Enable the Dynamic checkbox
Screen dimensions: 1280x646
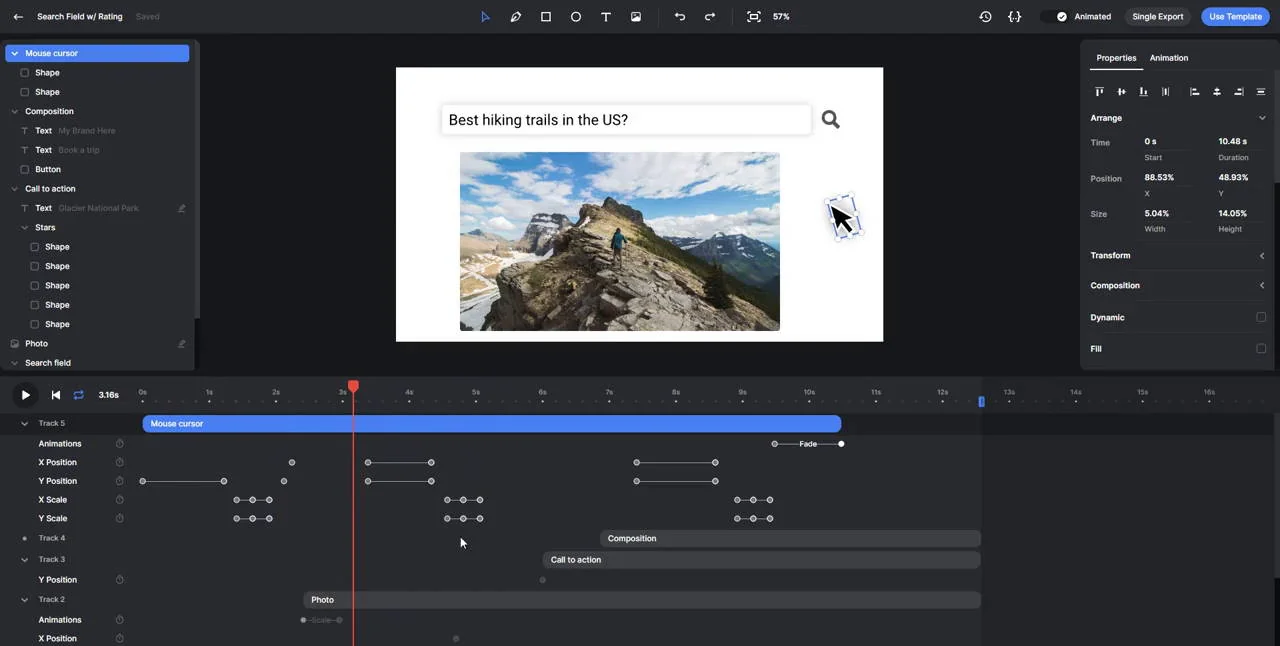click(x=1260, y=317)
